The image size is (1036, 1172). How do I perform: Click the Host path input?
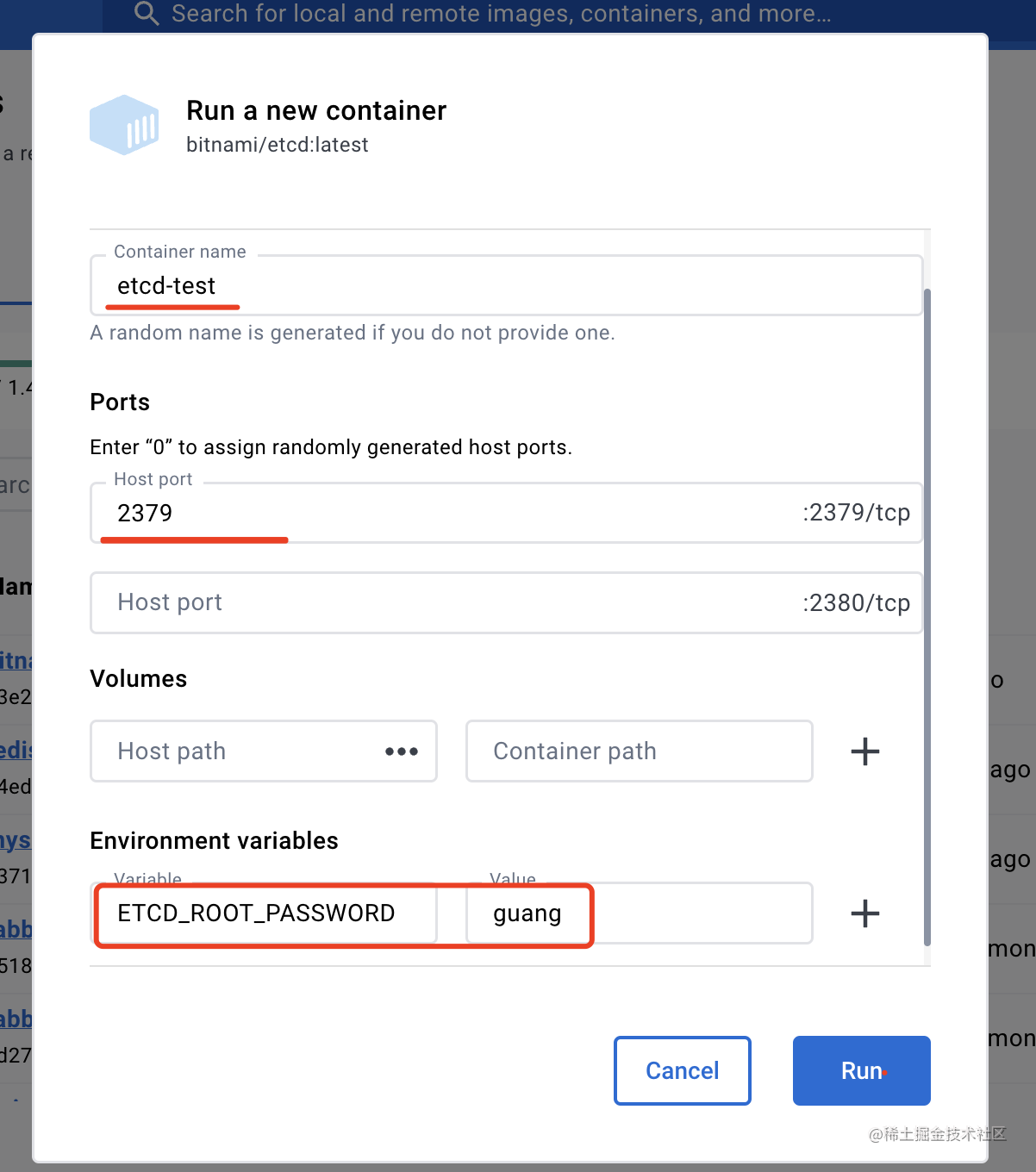pos(241,751)
